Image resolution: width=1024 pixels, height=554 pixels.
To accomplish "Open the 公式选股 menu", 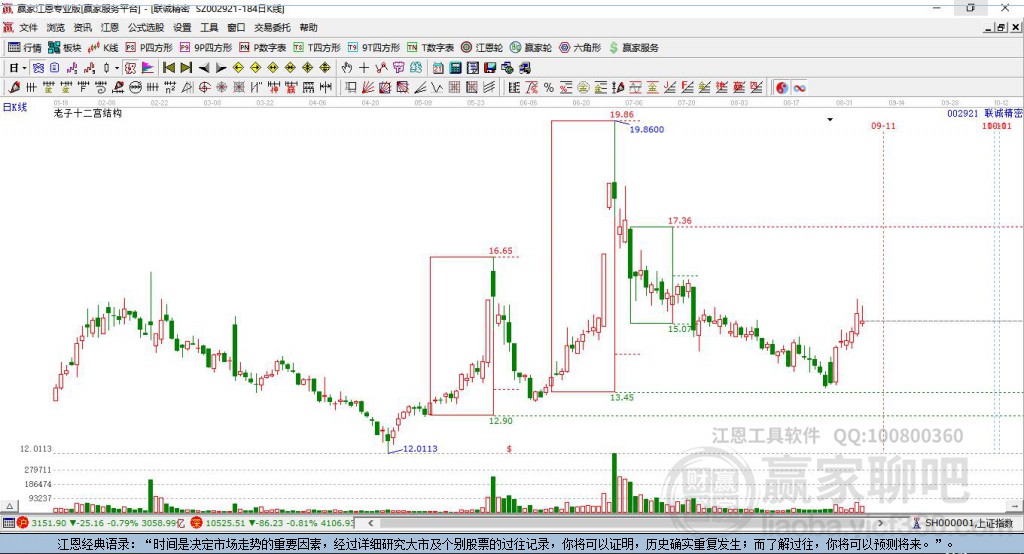I will (146, 27).
